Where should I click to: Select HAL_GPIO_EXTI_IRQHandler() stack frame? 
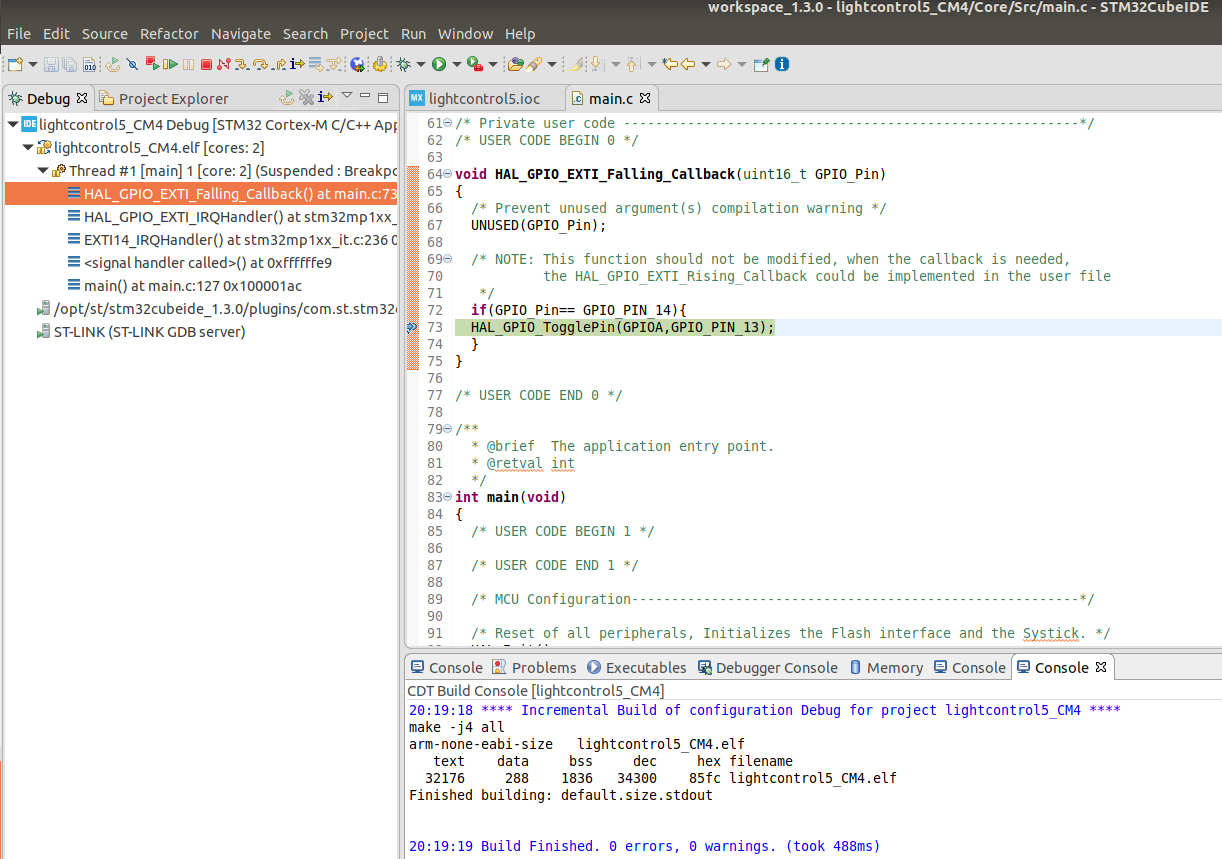click(233, 216)
